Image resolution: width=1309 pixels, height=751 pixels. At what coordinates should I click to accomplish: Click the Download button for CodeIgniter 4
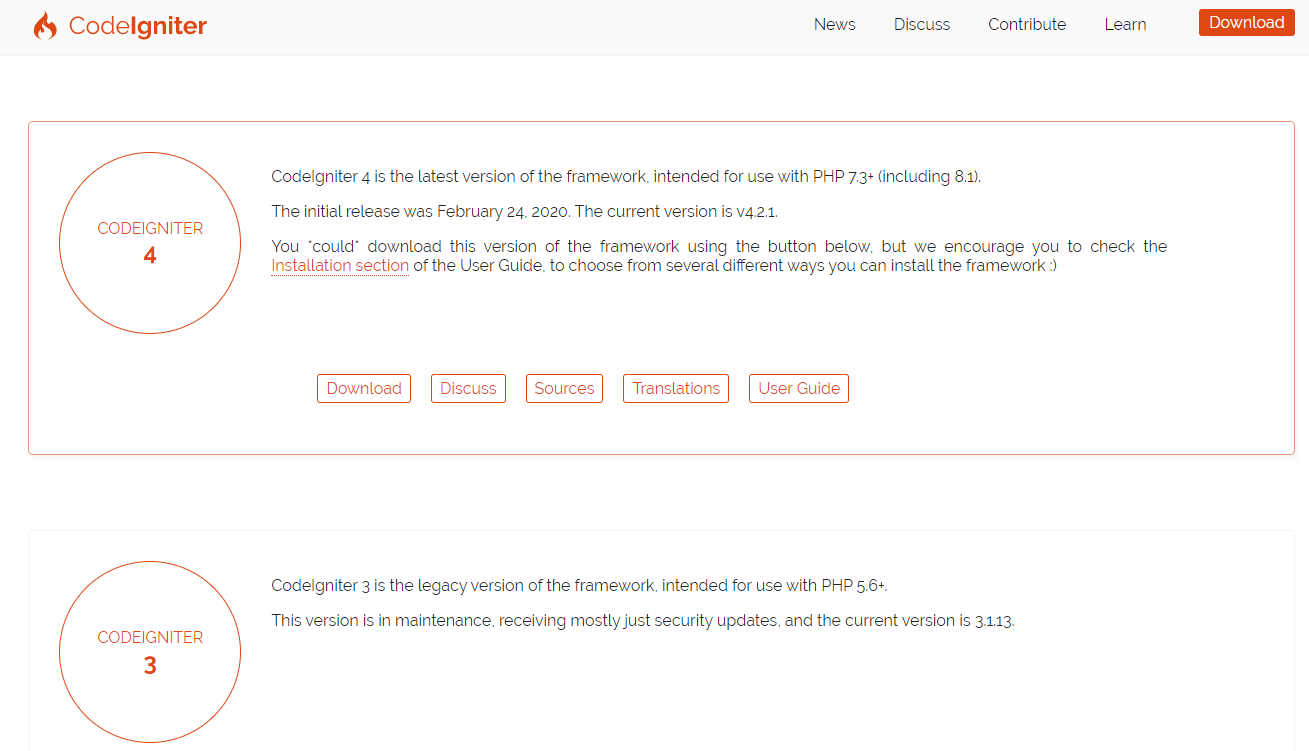coord(364,388)
